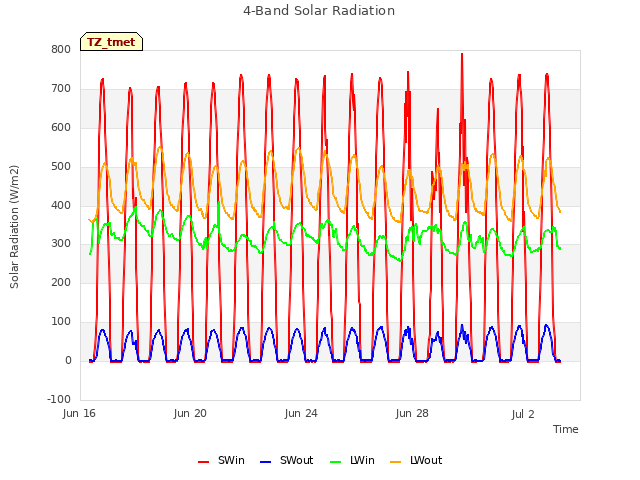Click the tallest SWin spike near 790
640x480 pixels.
[462, 55]
